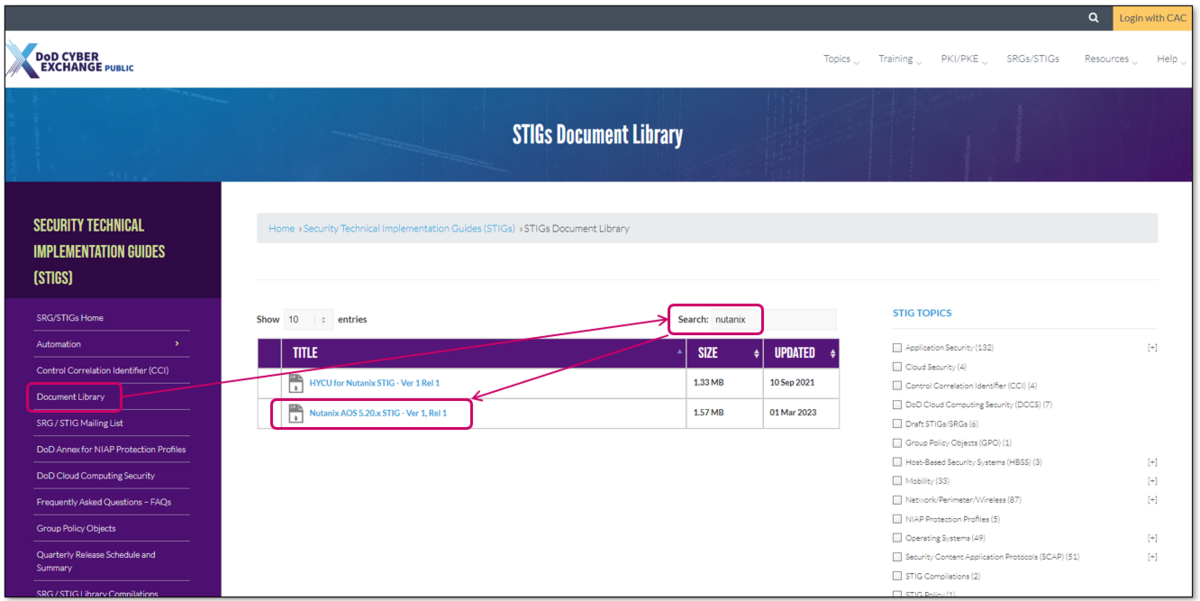Check Network/Perimeter/Wireless (87) topic
The image size is (1200, 601).
[897, 500]
